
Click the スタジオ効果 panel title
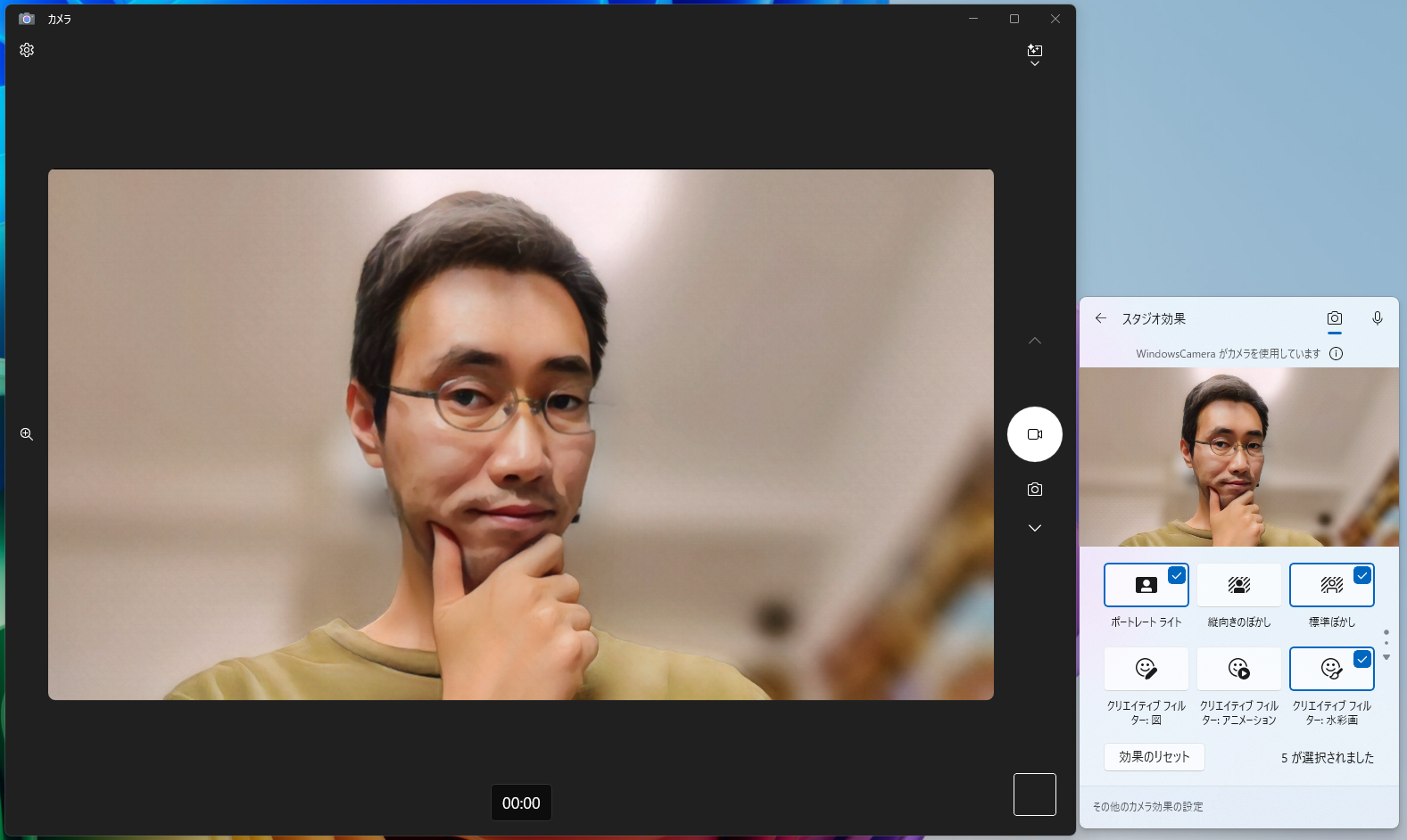coord(1154,318)
